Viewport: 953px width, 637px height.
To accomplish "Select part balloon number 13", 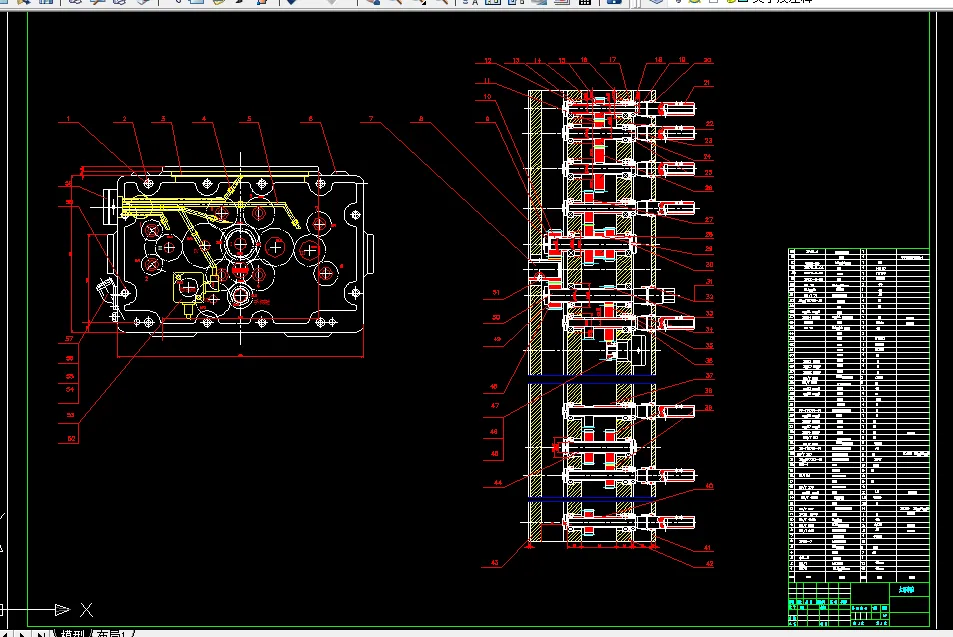I will pyautogui.click(x=516, y=61).
